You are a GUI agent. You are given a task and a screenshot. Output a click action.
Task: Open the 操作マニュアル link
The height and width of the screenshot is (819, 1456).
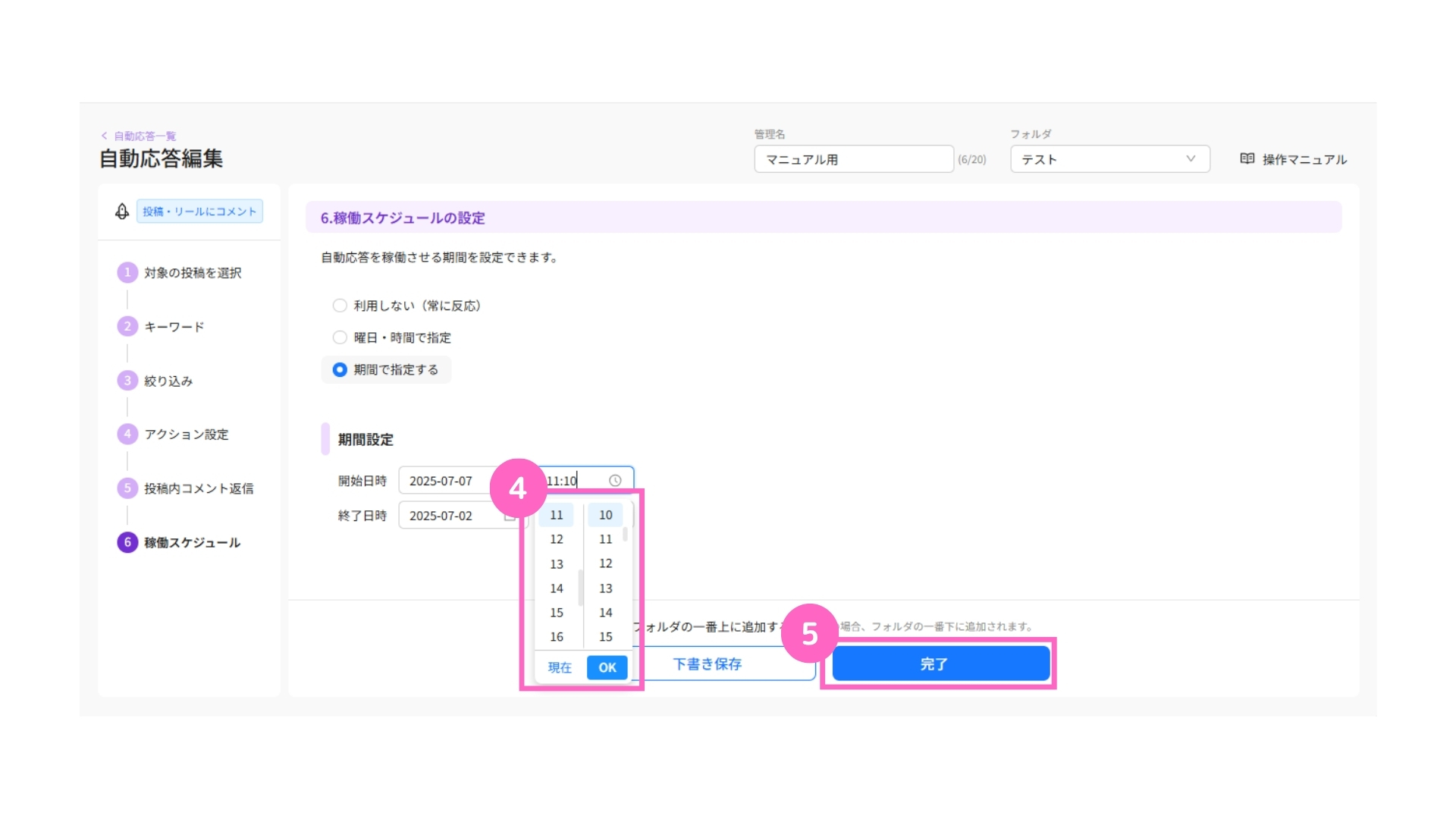click(1304, 159)
